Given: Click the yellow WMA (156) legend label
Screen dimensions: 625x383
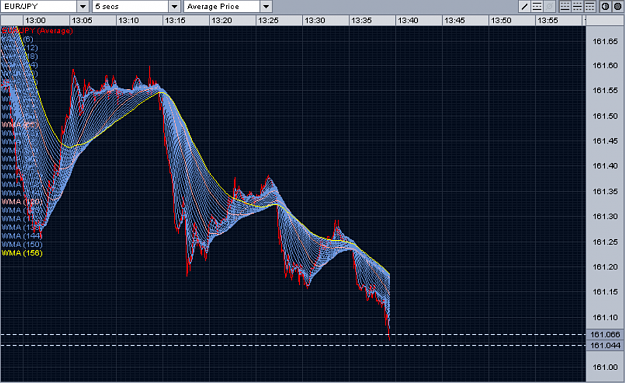Looking at the screenshot, I should click(x=22, y=253).
